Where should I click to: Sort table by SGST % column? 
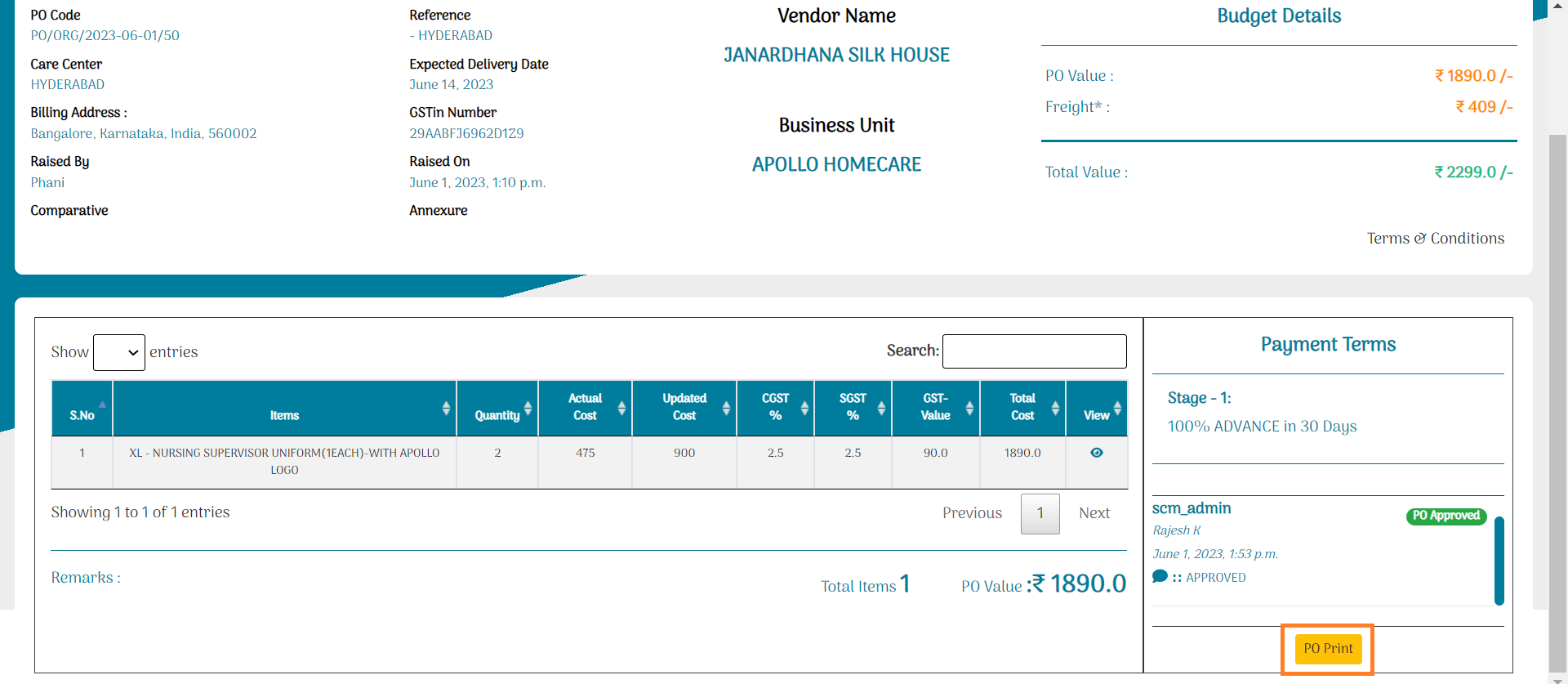pos(853,408)
